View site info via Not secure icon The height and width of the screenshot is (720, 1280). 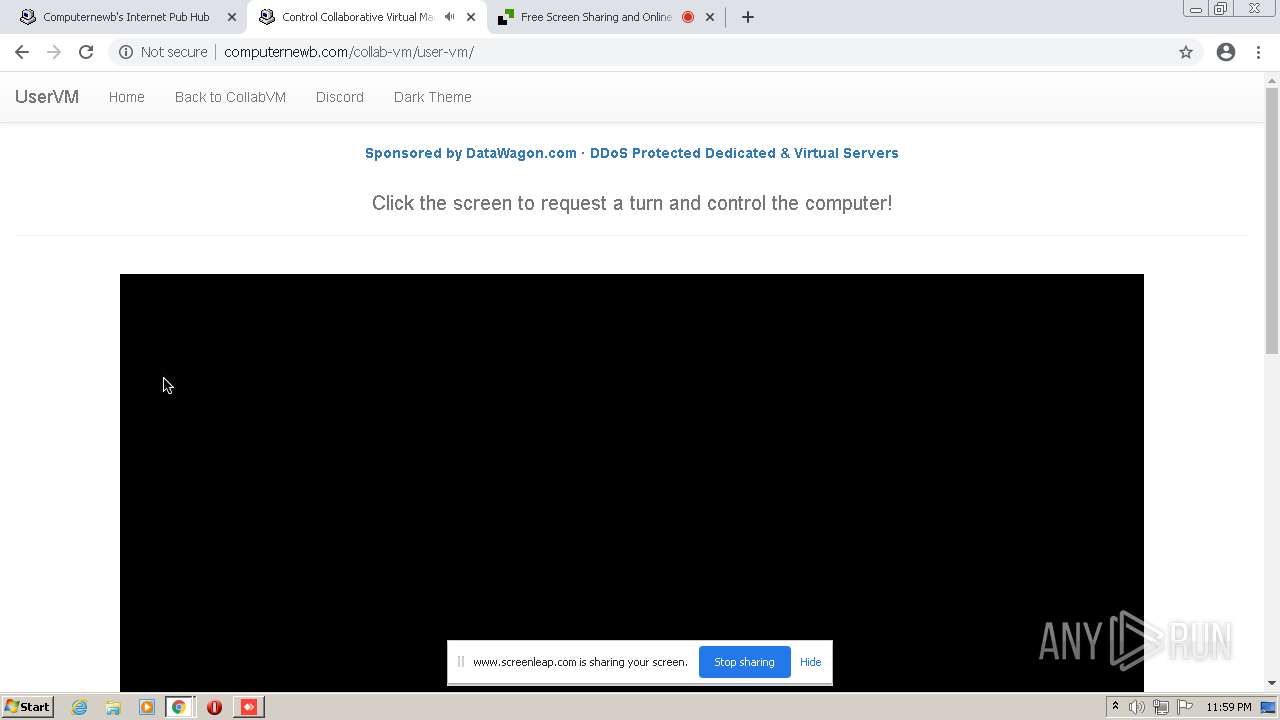tap(126, 52)
